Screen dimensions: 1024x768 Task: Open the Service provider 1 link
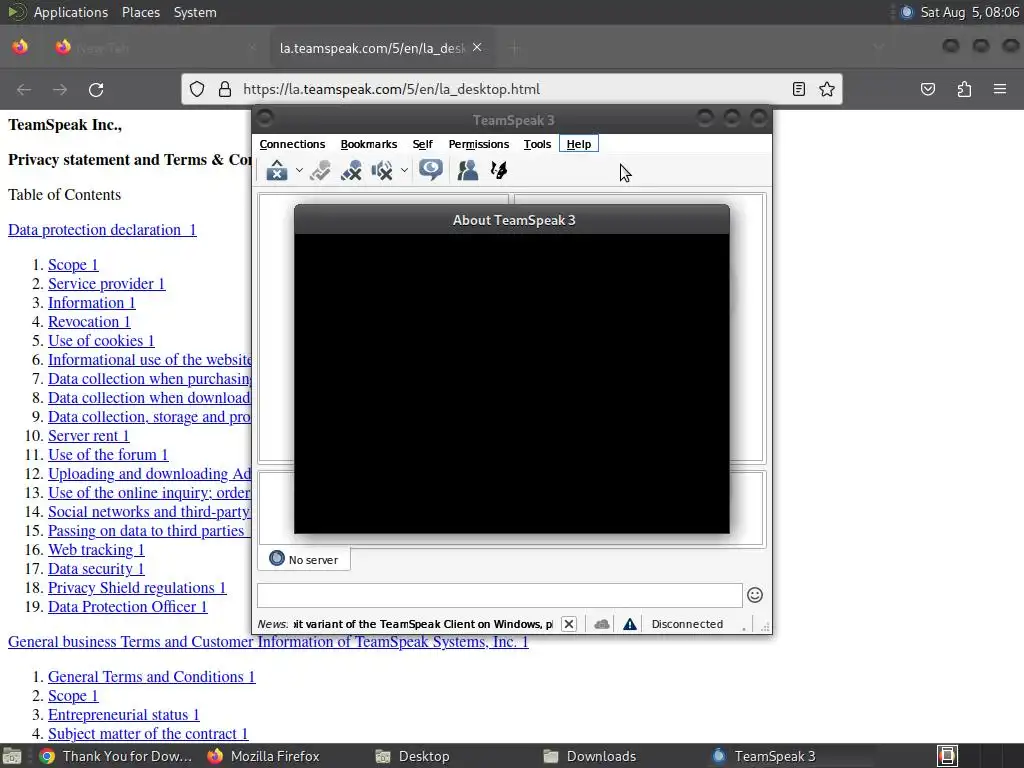click(106, 283)
